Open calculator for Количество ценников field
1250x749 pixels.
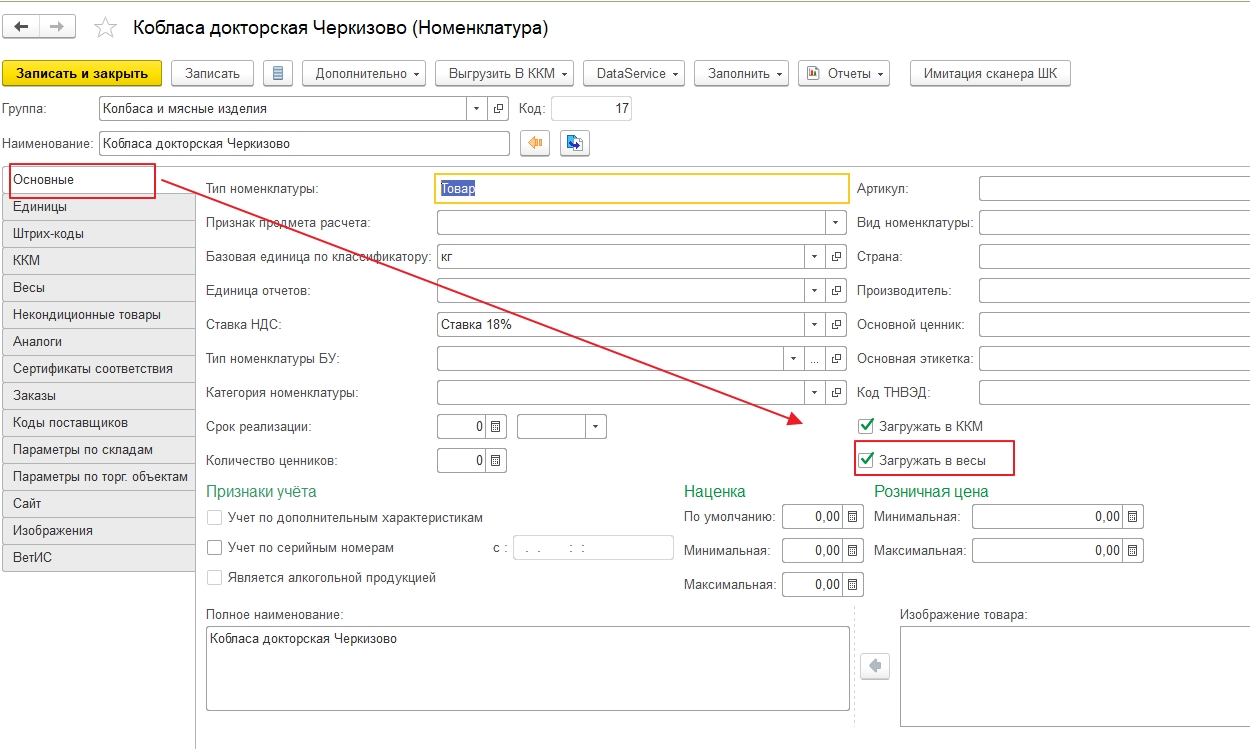pyautogui.click(x=497, y=461)
